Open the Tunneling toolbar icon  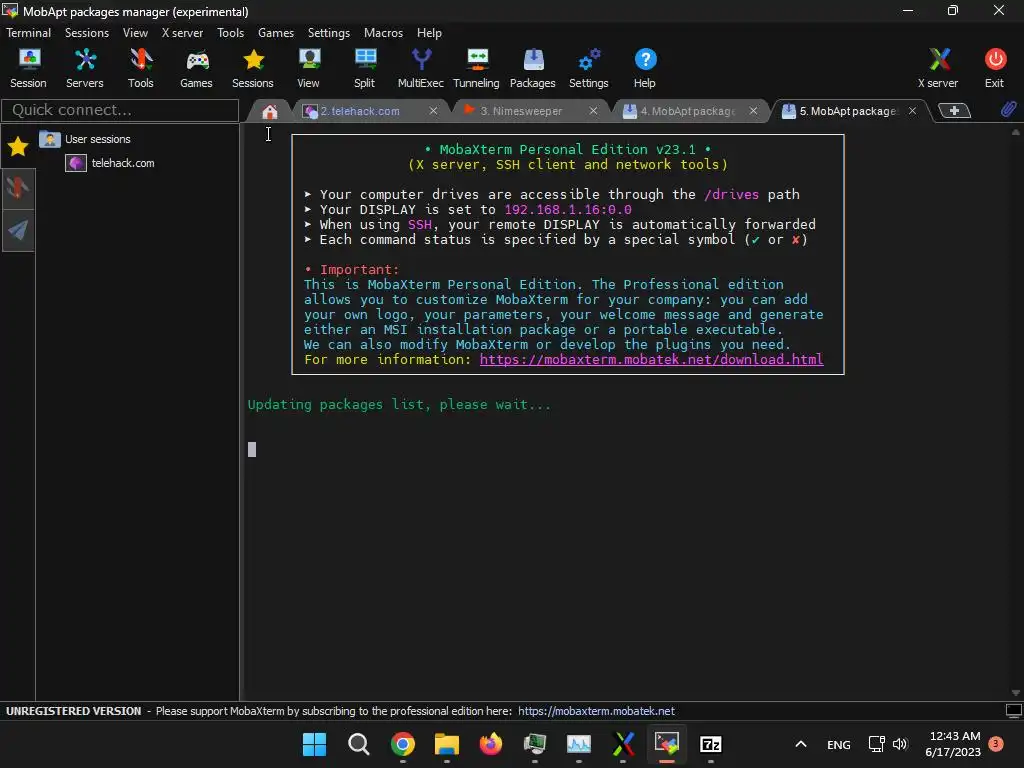click(476, 68)
